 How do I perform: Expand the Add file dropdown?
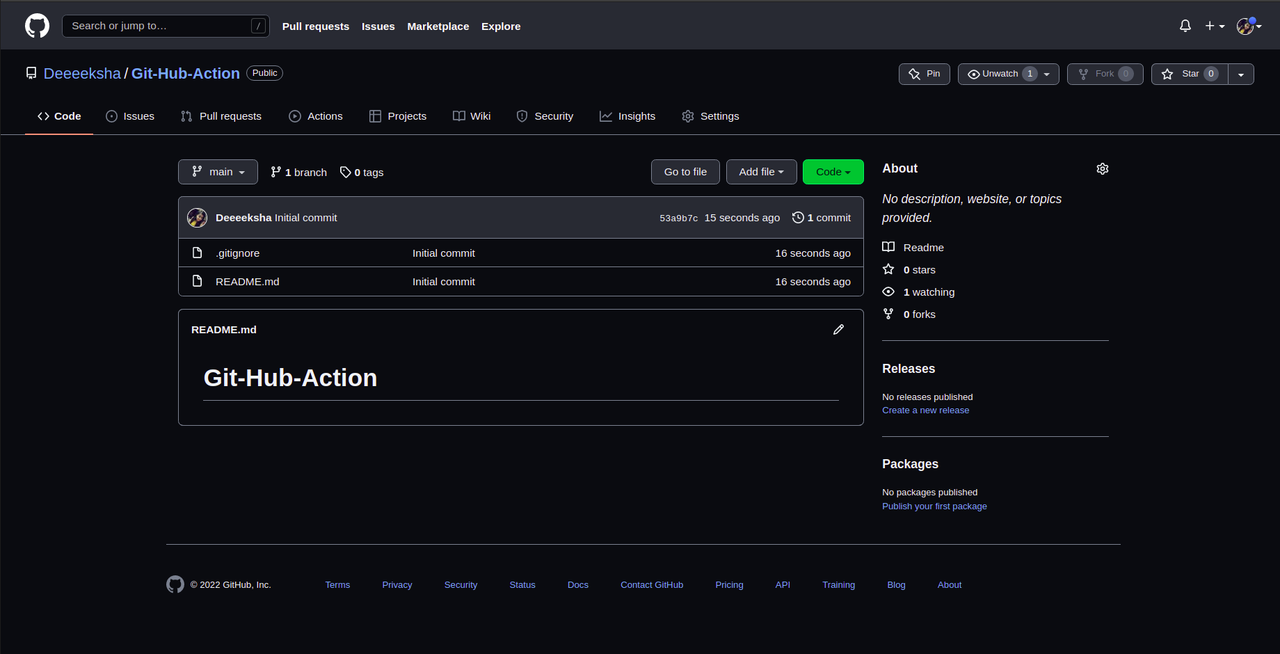pos(762,172)
